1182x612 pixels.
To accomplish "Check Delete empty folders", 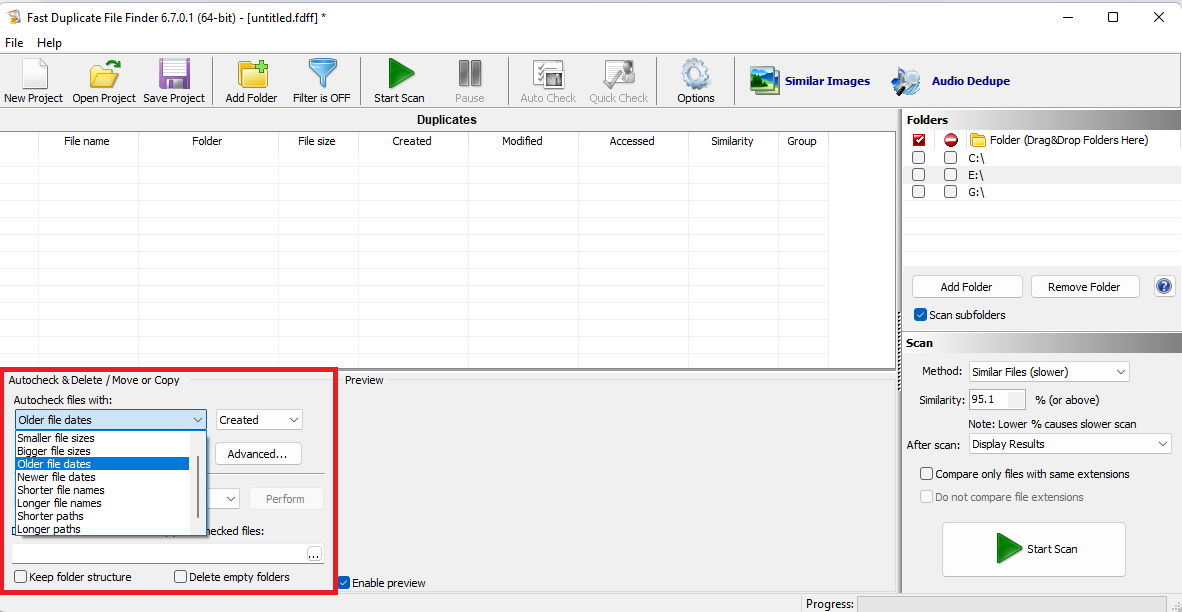I will pyautogui.click(x=180, y=577).
